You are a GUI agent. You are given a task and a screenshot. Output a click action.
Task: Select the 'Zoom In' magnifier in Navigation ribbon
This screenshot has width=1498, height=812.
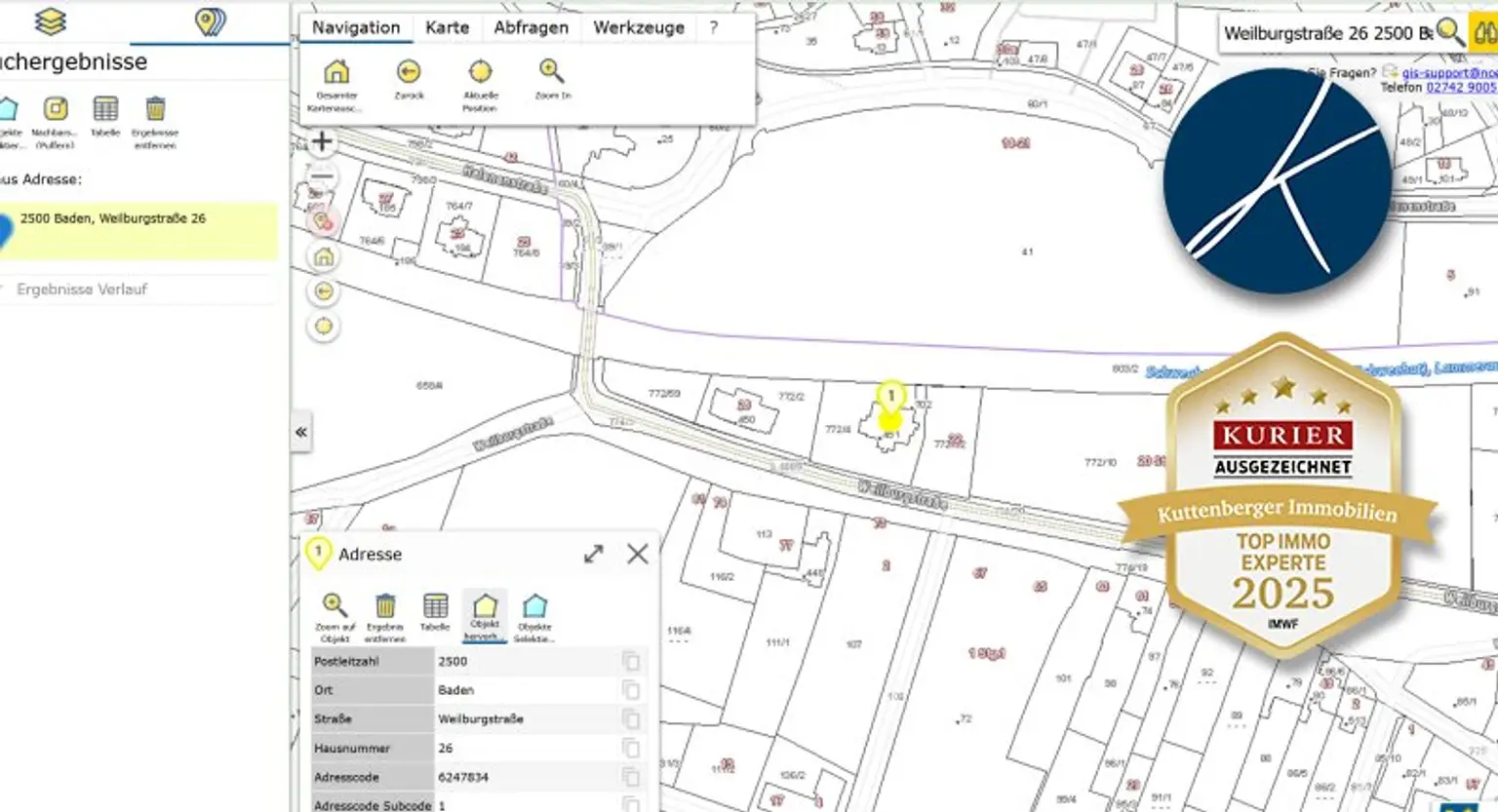point(552,73)
